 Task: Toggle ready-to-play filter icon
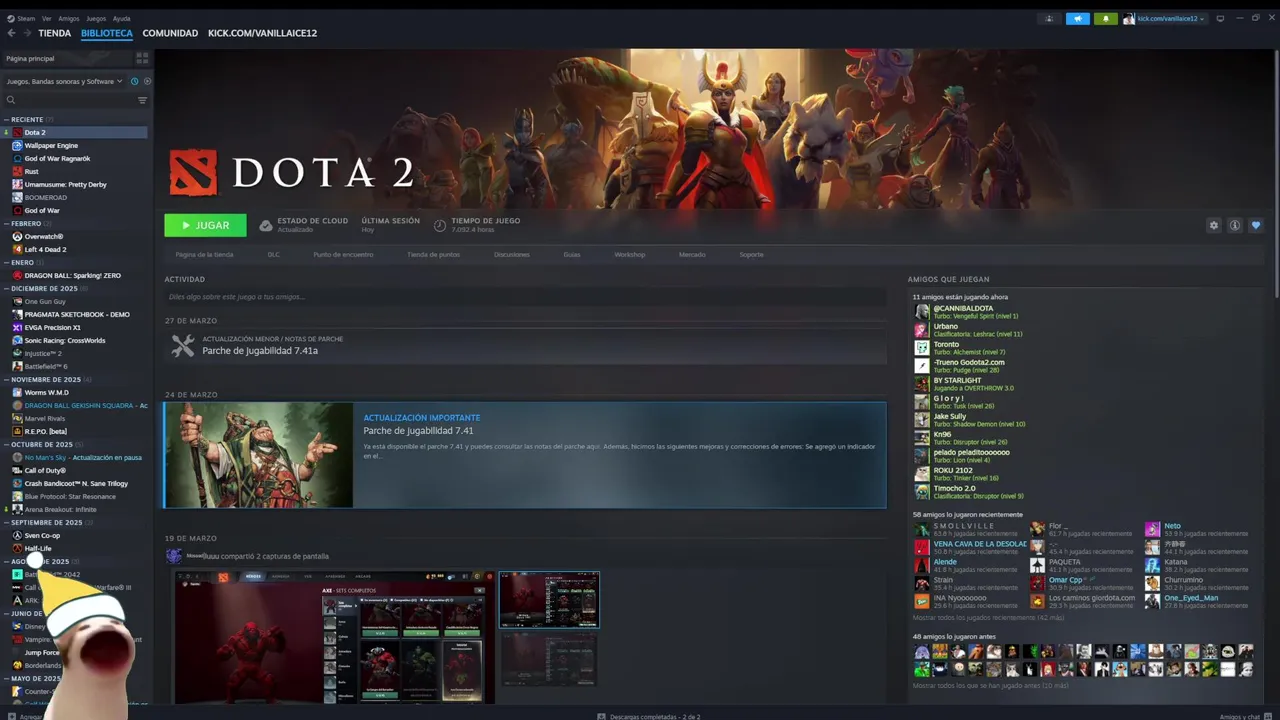tap(147, 81)
